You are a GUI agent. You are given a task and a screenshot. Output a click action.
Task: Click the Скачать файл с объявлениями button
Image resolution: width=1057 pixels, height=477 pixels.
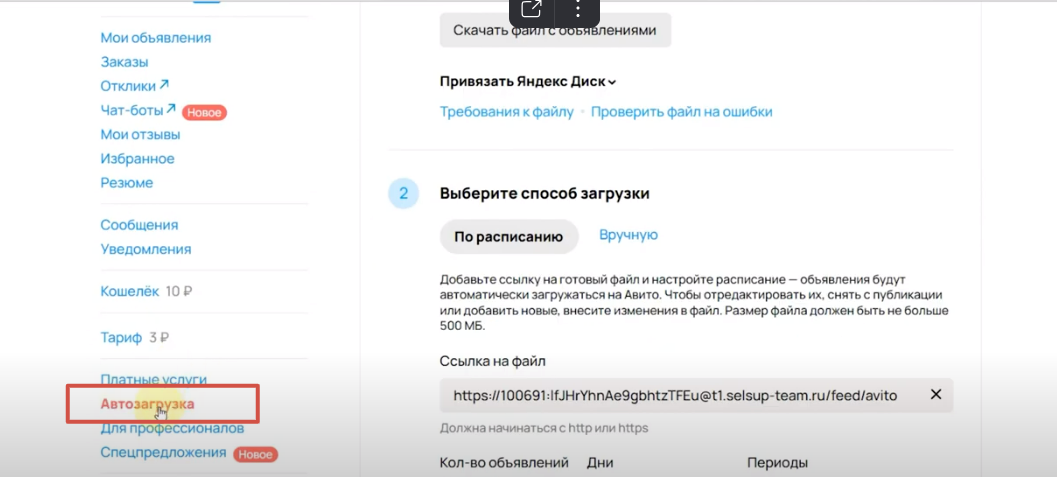click(555, 30)
